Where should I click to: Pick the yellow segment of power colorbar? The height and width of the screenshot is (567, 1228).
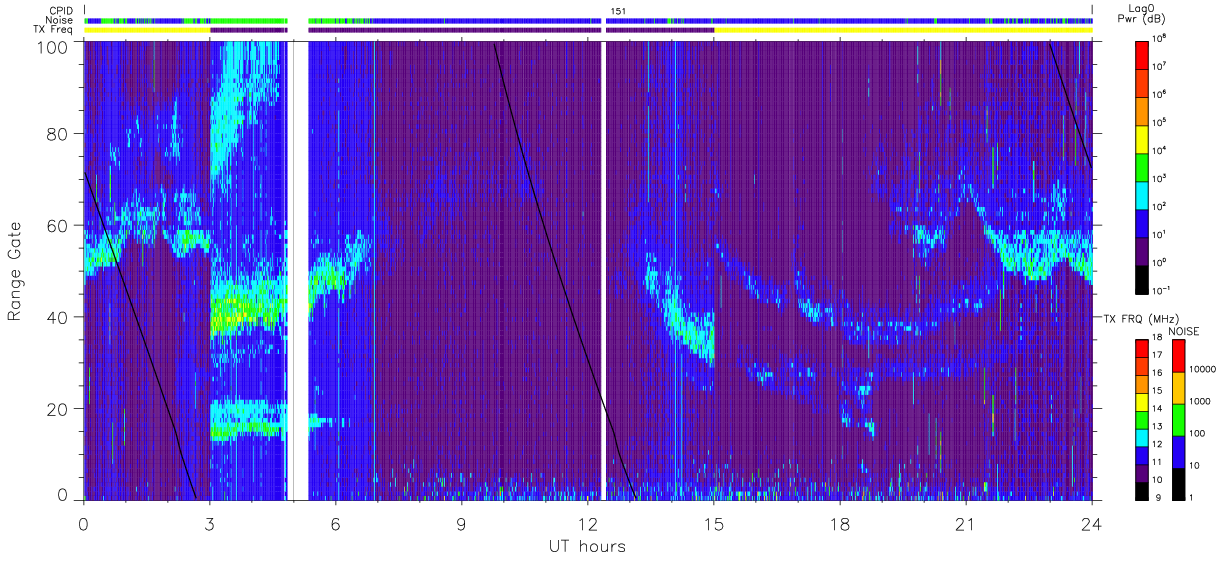1143,138
